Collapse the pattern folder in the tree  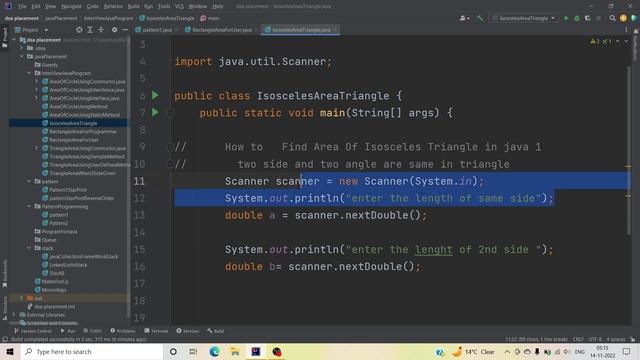pos(30,181)
